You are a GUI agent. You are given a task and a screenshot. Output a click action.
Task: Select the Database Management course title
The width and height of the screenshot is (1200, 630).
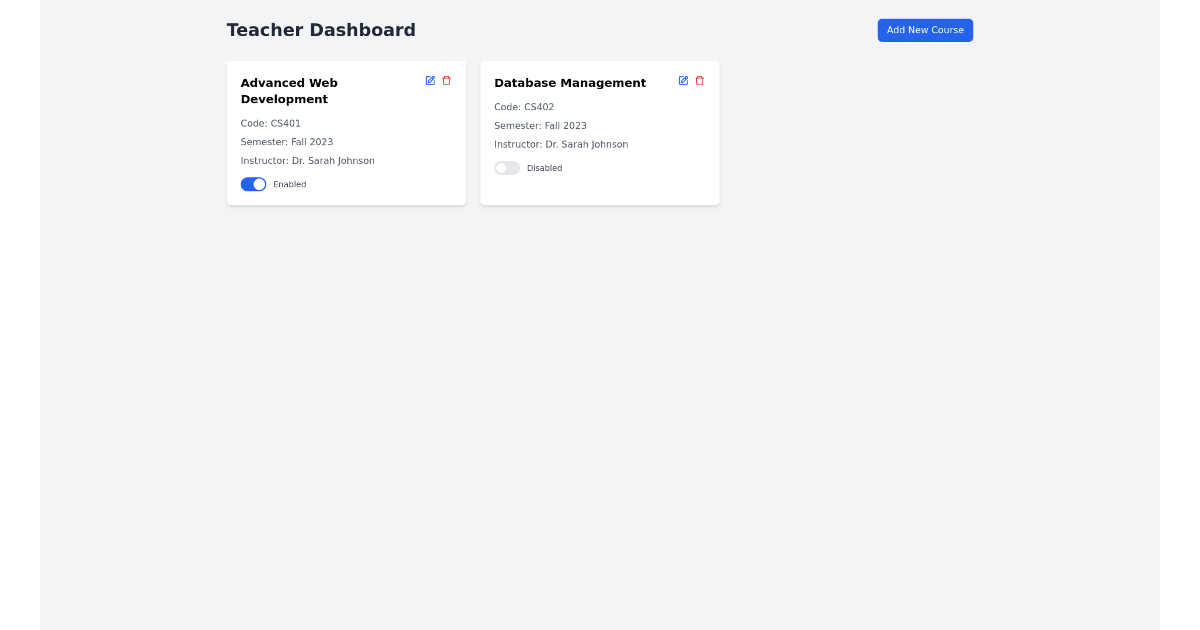[570, 83]
